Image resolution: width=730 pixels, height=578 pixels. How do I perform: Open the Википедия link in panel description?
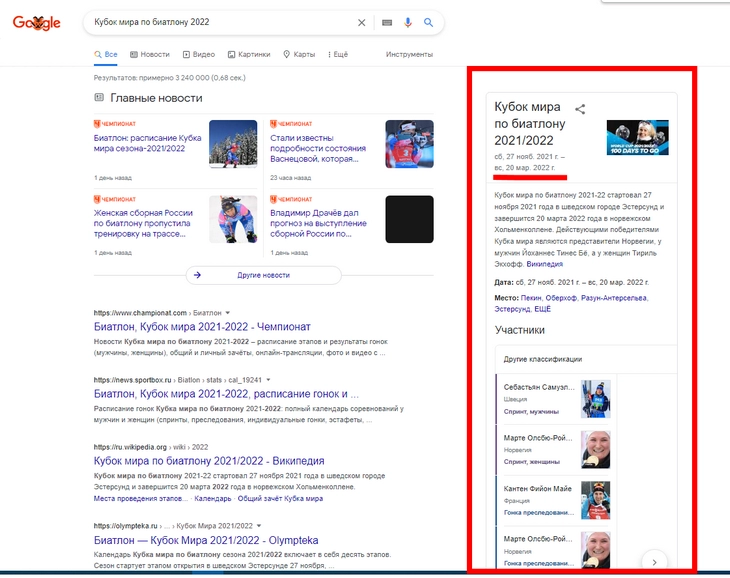[544, 264]
